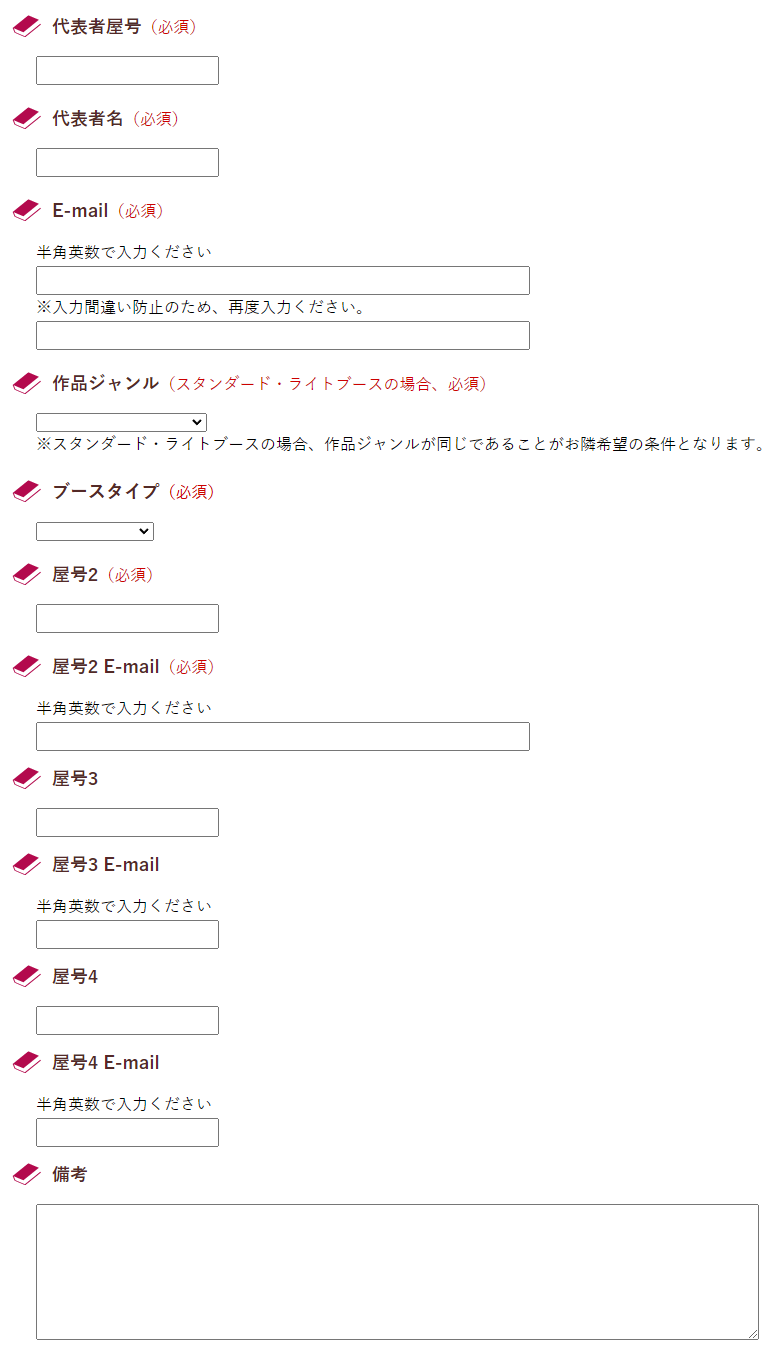This screenshot has height=1356, width=782.
Task: Click the 屋号4 E-mail input field
Action: tap(126, 1132)
